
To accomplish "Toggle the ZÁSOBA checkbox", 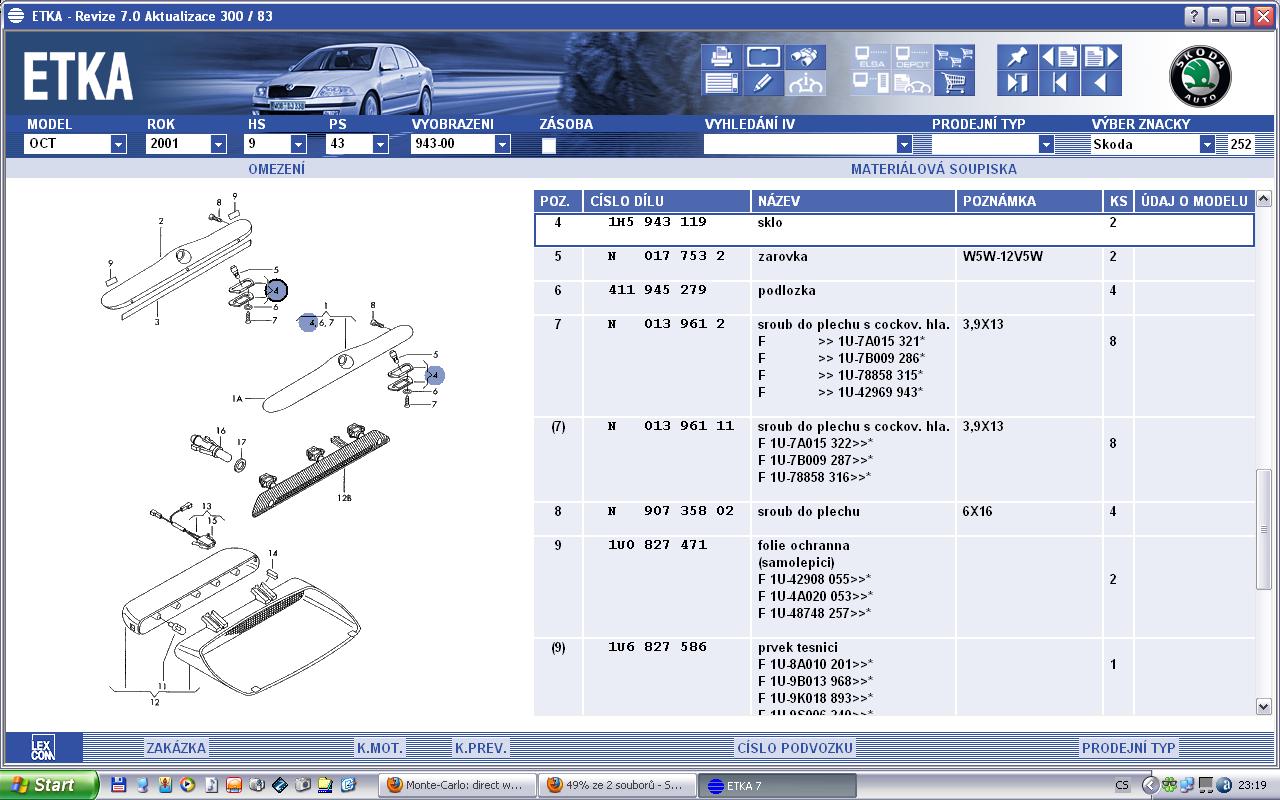I will pos(548,145).
